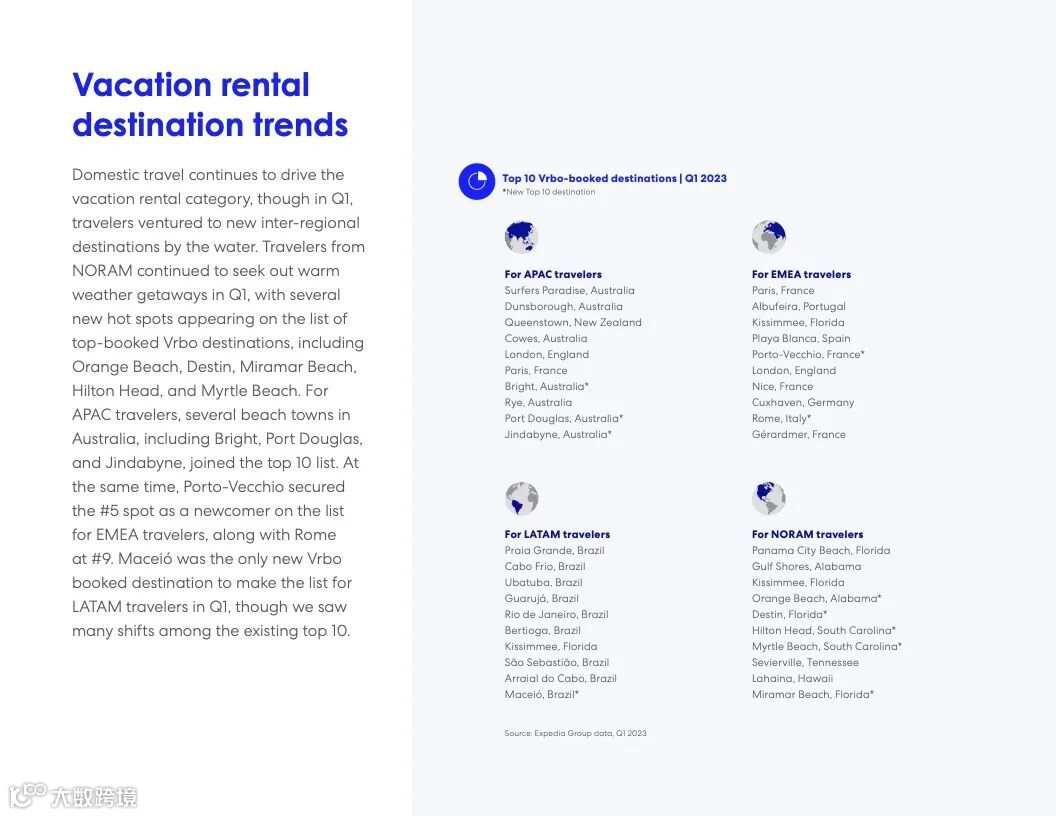Click 'Jindabyne, Australia*' entry
1056x816 pixels.
pos(558,434)
